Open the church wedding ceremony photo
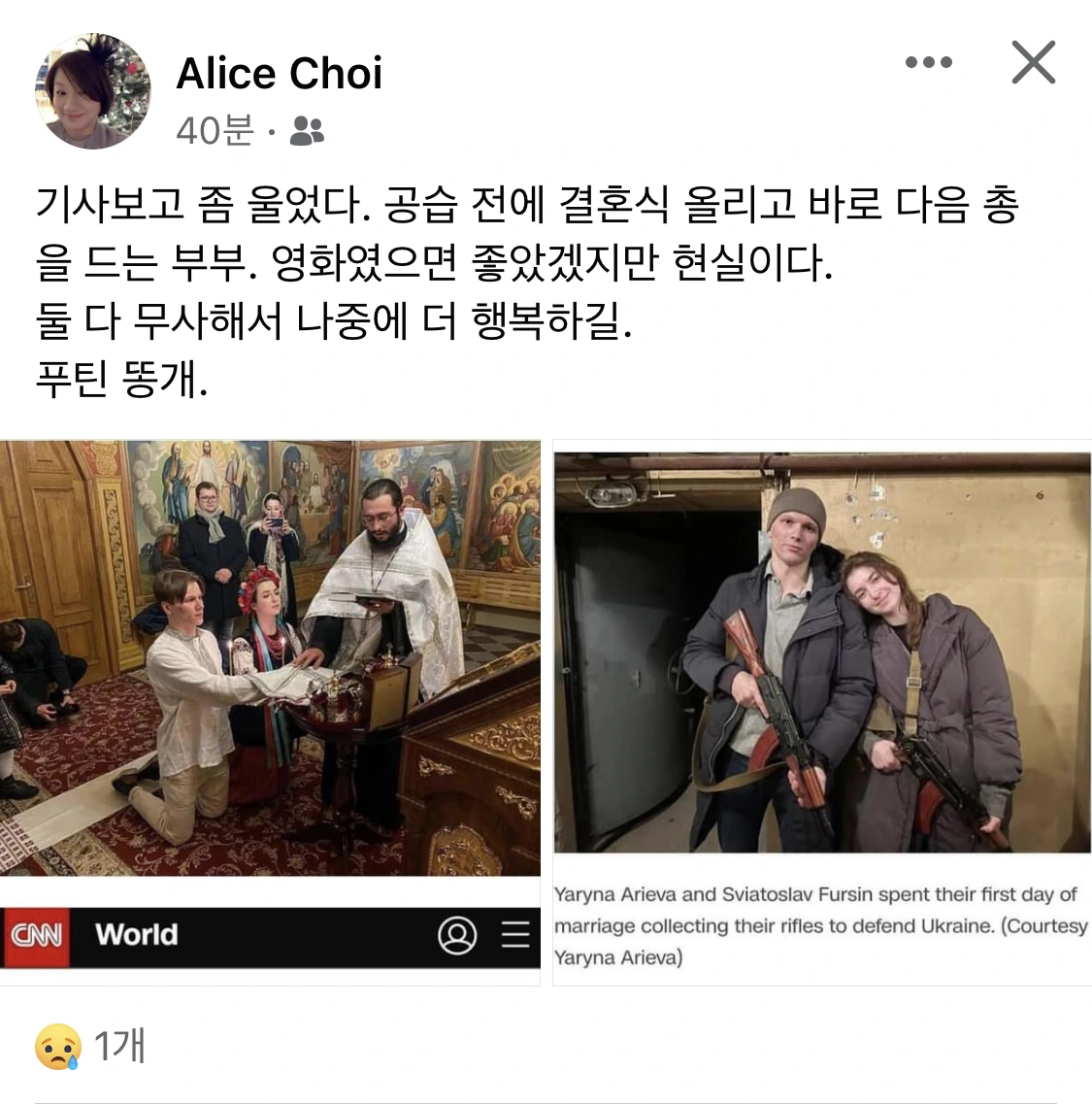The image size is (1092, 1104). (x=270, y=658)
